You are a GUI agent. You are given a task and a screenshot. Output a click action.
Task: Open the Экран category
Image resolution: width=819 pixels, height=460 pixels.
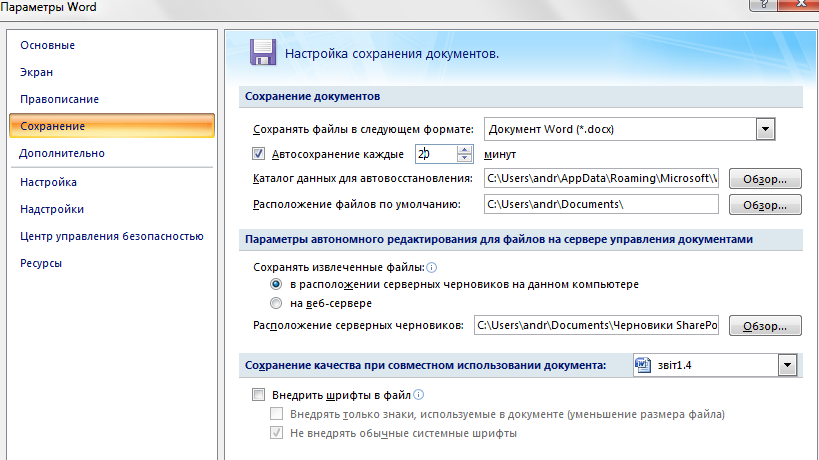click(x=37, y=73)
